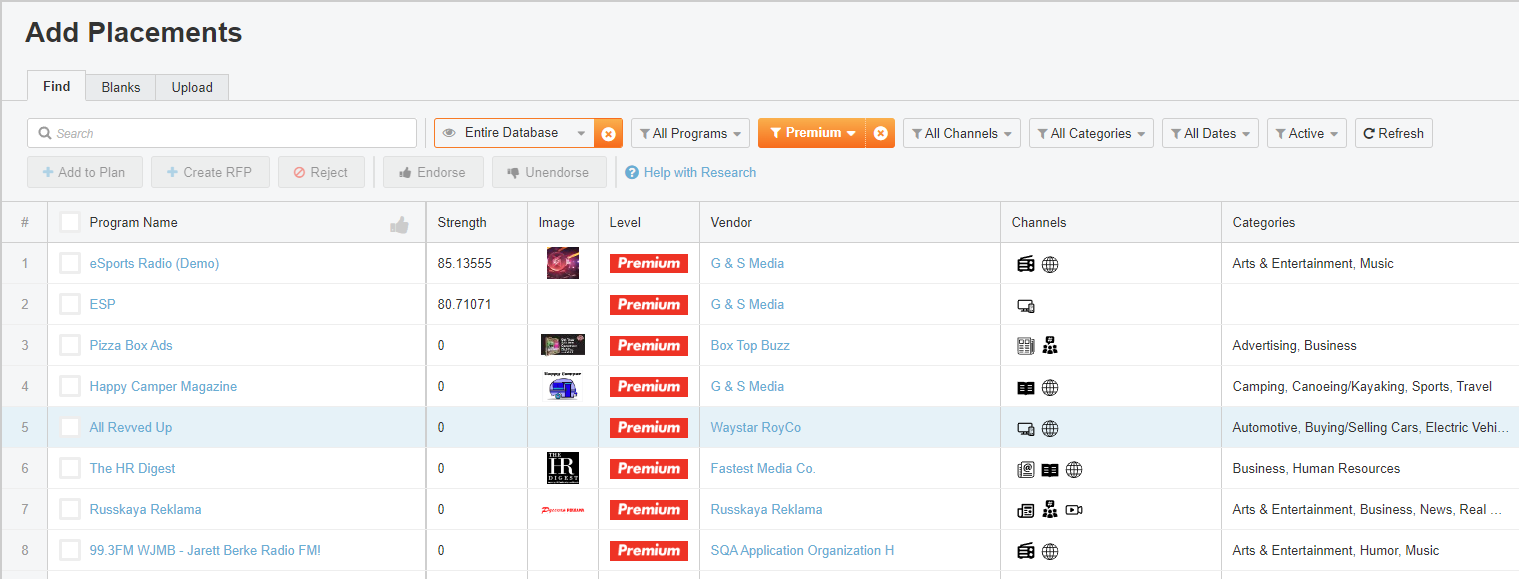Viewport: 1519px width, 579px height.
Task: Click the Help with Research question icon
Action: [x=632, y=173]
